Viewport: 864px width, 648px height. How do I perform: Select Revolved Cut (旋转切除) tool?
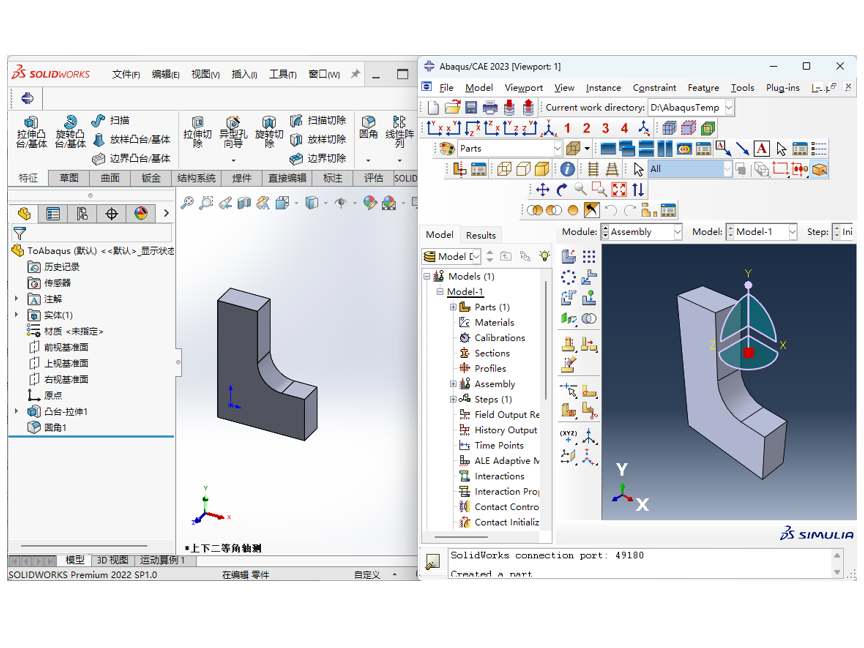[269, 132]
